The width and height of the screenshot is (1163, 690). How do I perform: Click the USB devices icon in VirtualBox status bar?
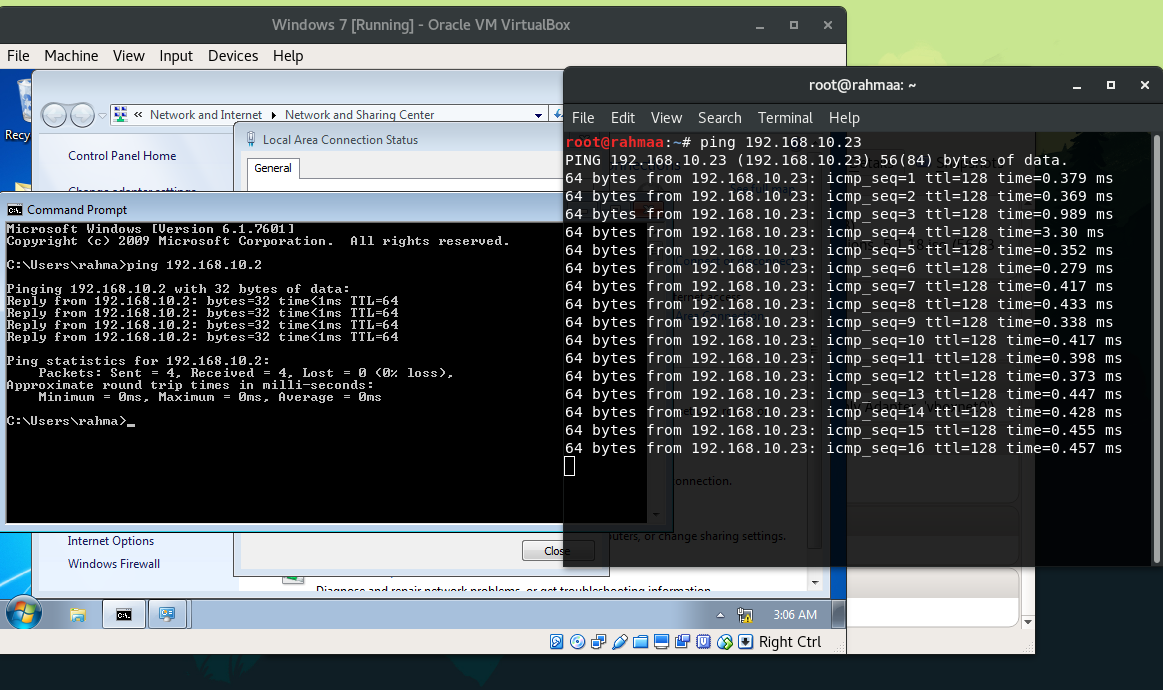click(x=620, y=642)
